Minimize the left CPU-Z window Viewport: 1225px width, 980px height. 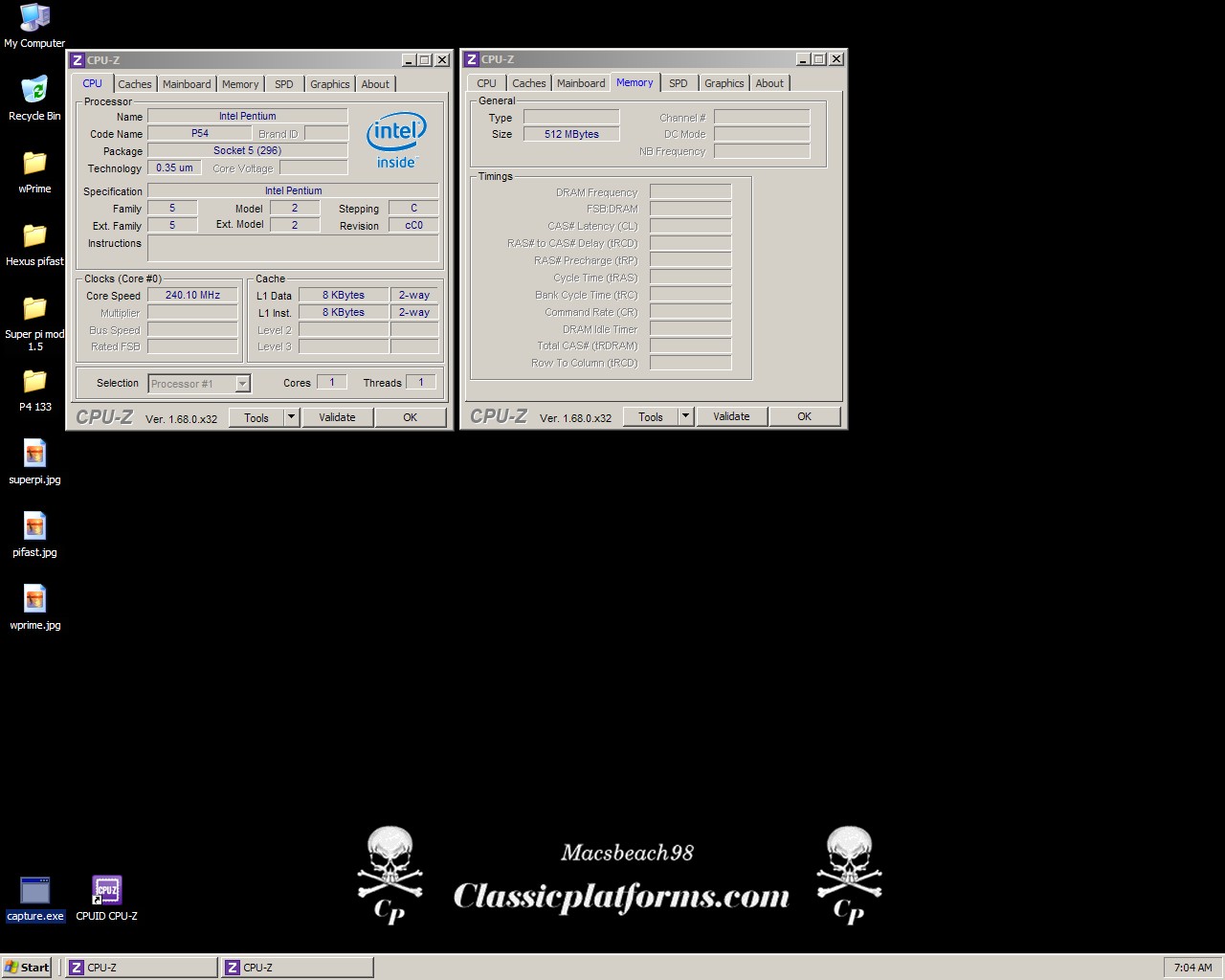point(409,59)
